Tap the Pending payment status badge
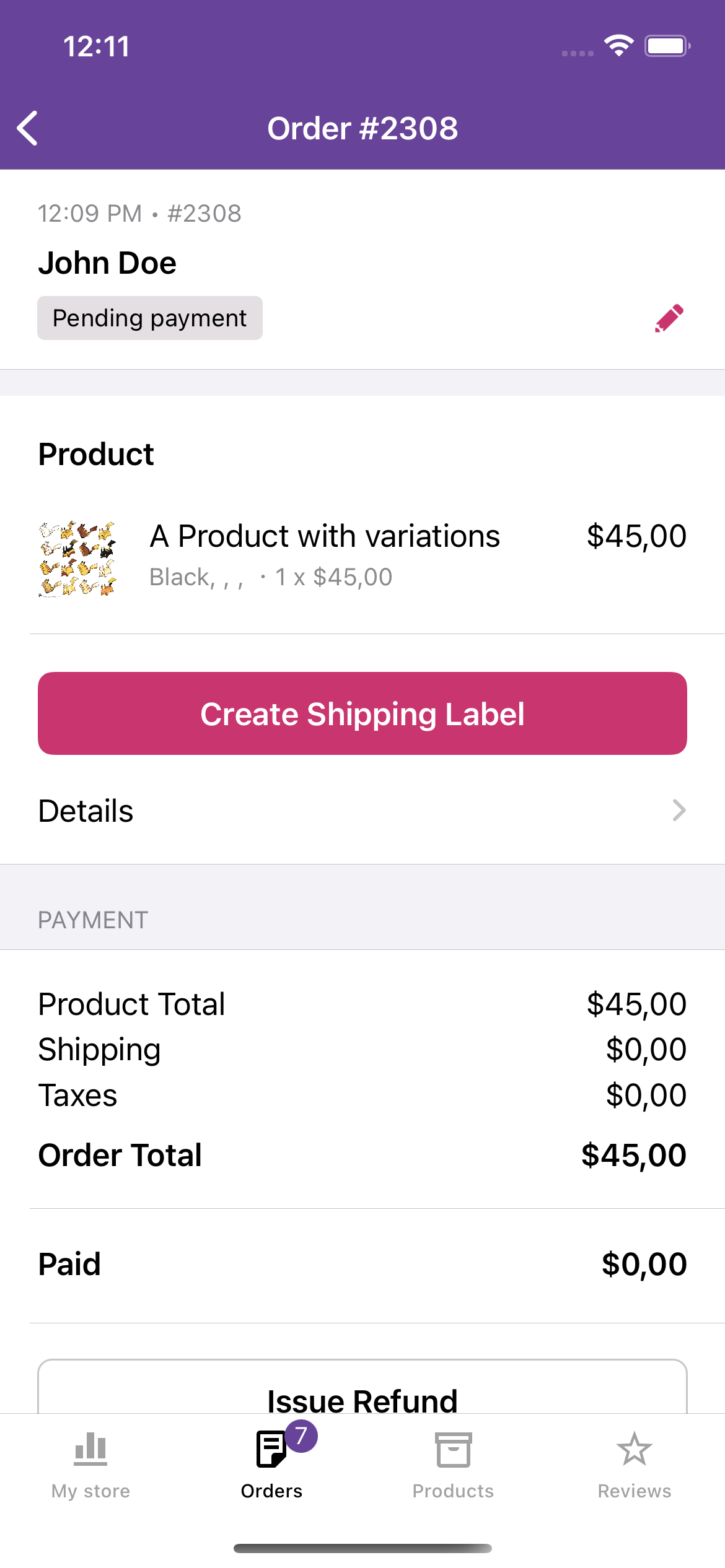The image size is (725, 1568). click(x=150, y=318)
